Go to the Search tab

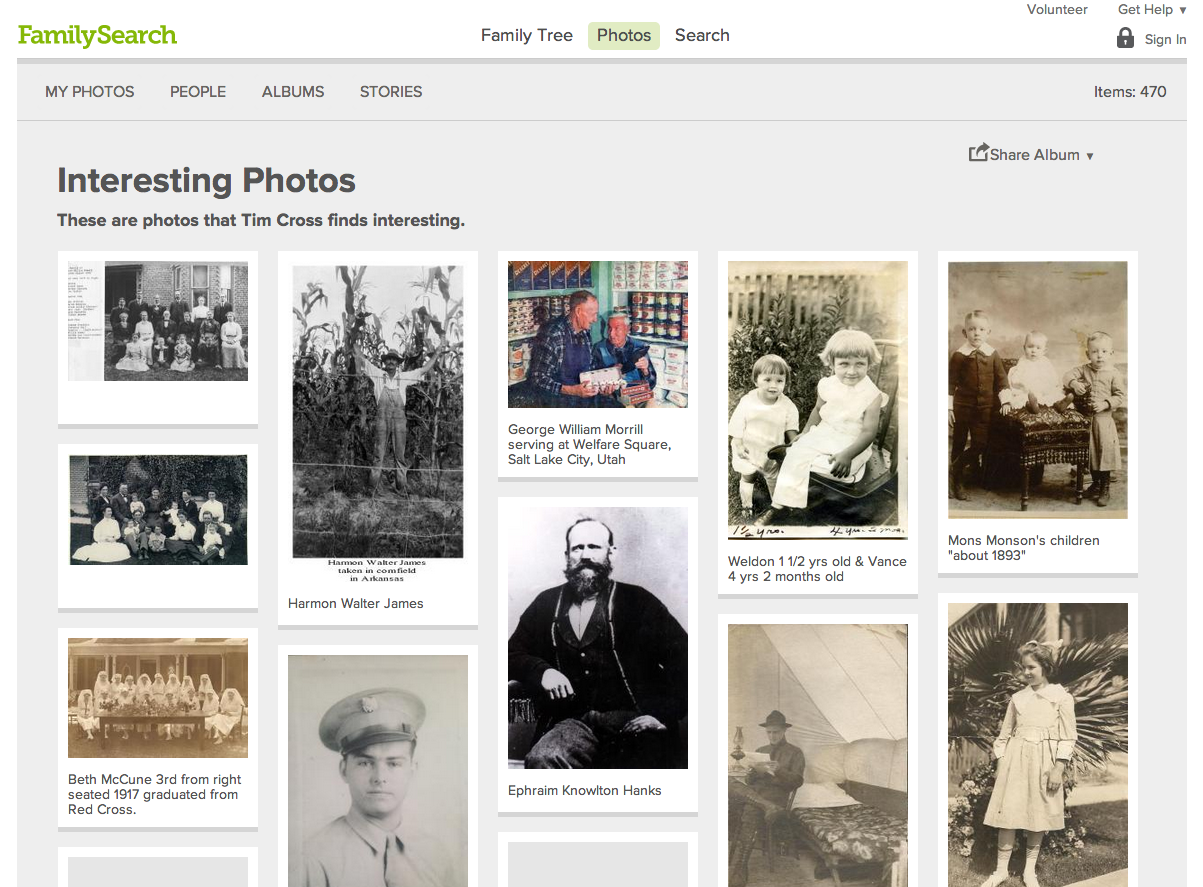(702, 35)
